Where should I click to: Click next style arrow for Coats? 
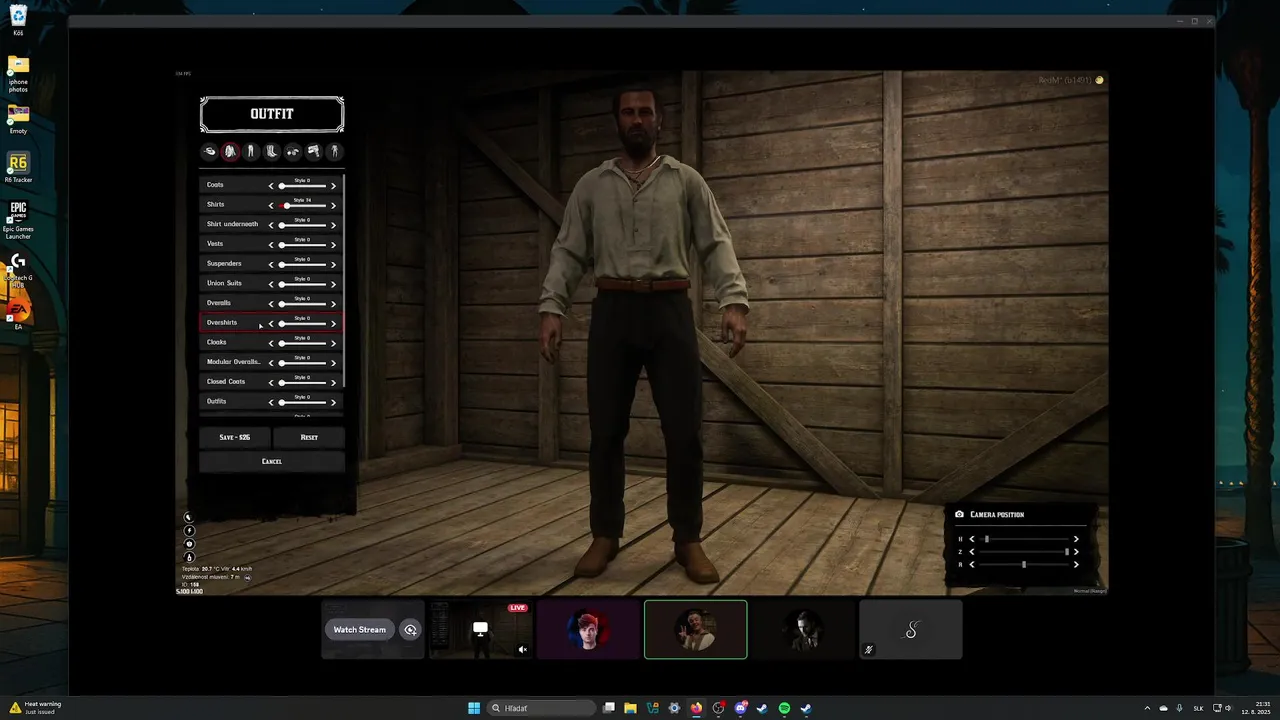[x=333, y=186]
